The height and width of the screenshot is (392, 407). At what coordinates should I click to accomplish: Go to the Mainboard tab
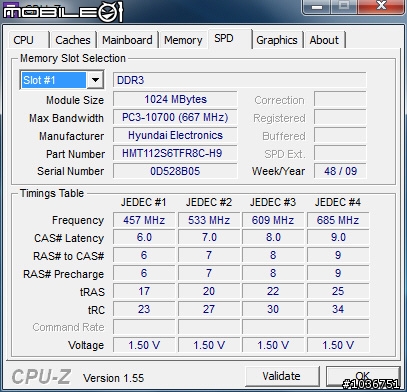click(127, 40)
